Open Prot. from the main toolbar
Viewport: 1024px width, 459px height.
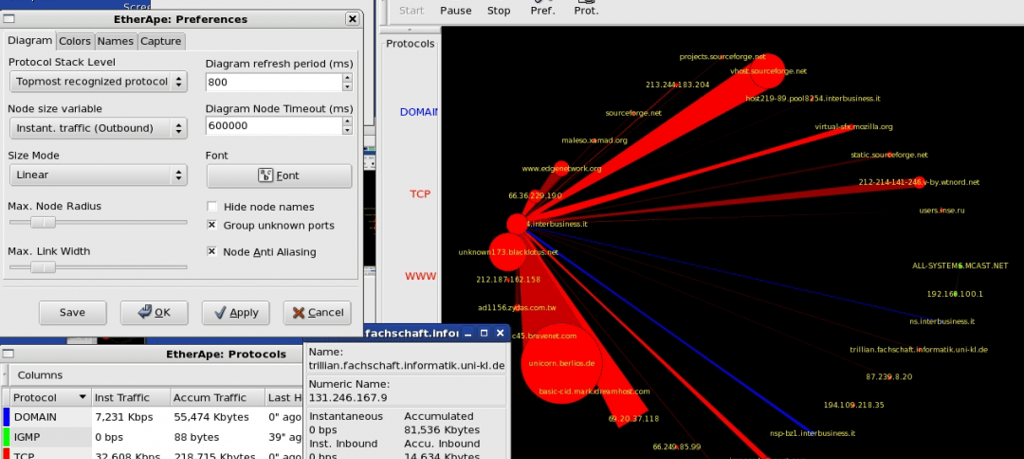tap(586, 8)
